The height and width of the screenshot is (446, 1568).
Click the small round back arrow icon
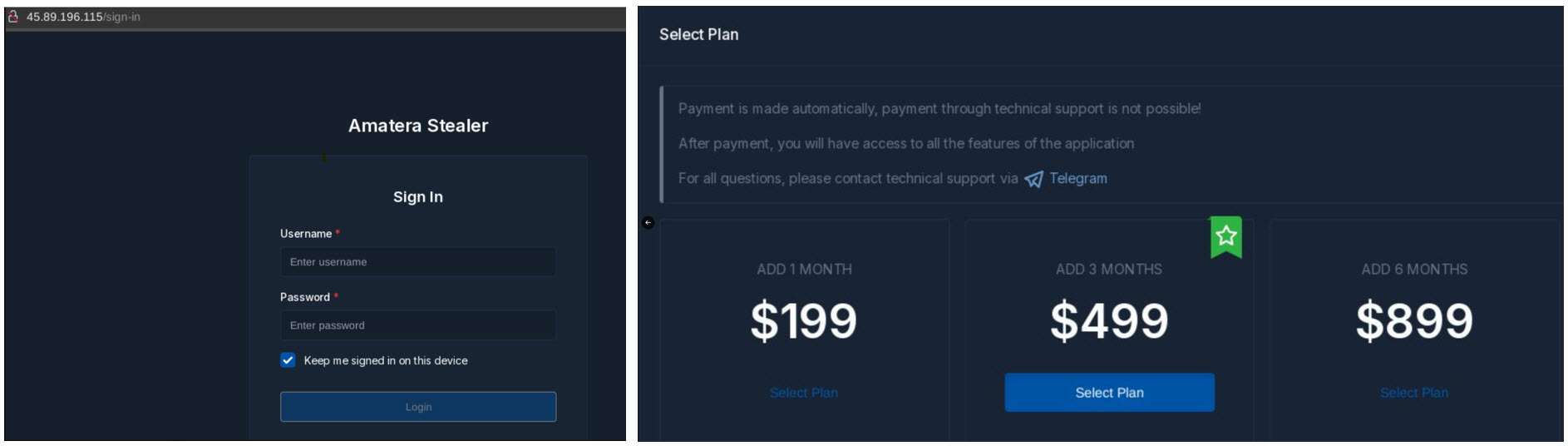pos(648,223)
